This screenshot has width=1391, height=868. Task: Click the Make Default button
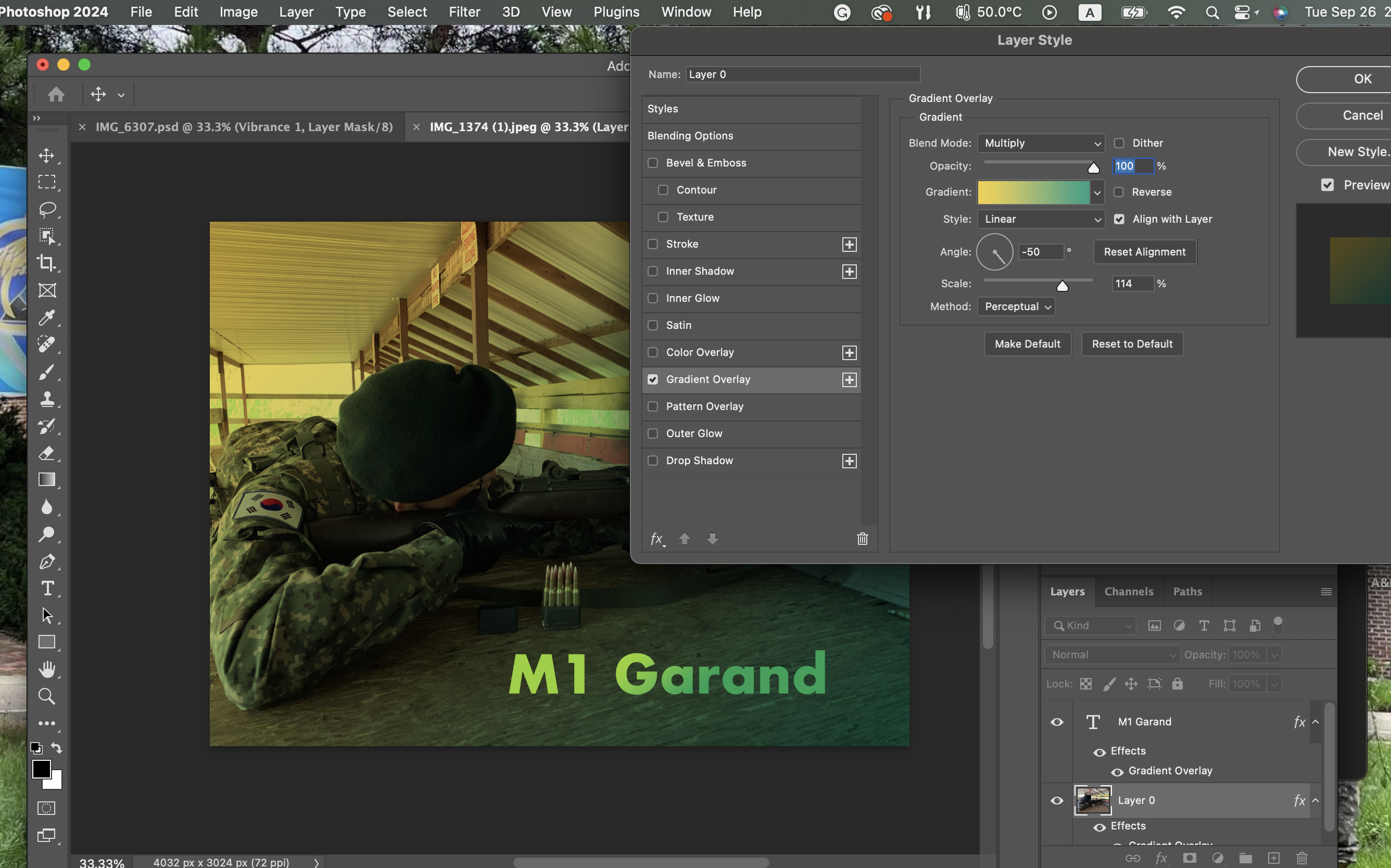click(1027, 344)
